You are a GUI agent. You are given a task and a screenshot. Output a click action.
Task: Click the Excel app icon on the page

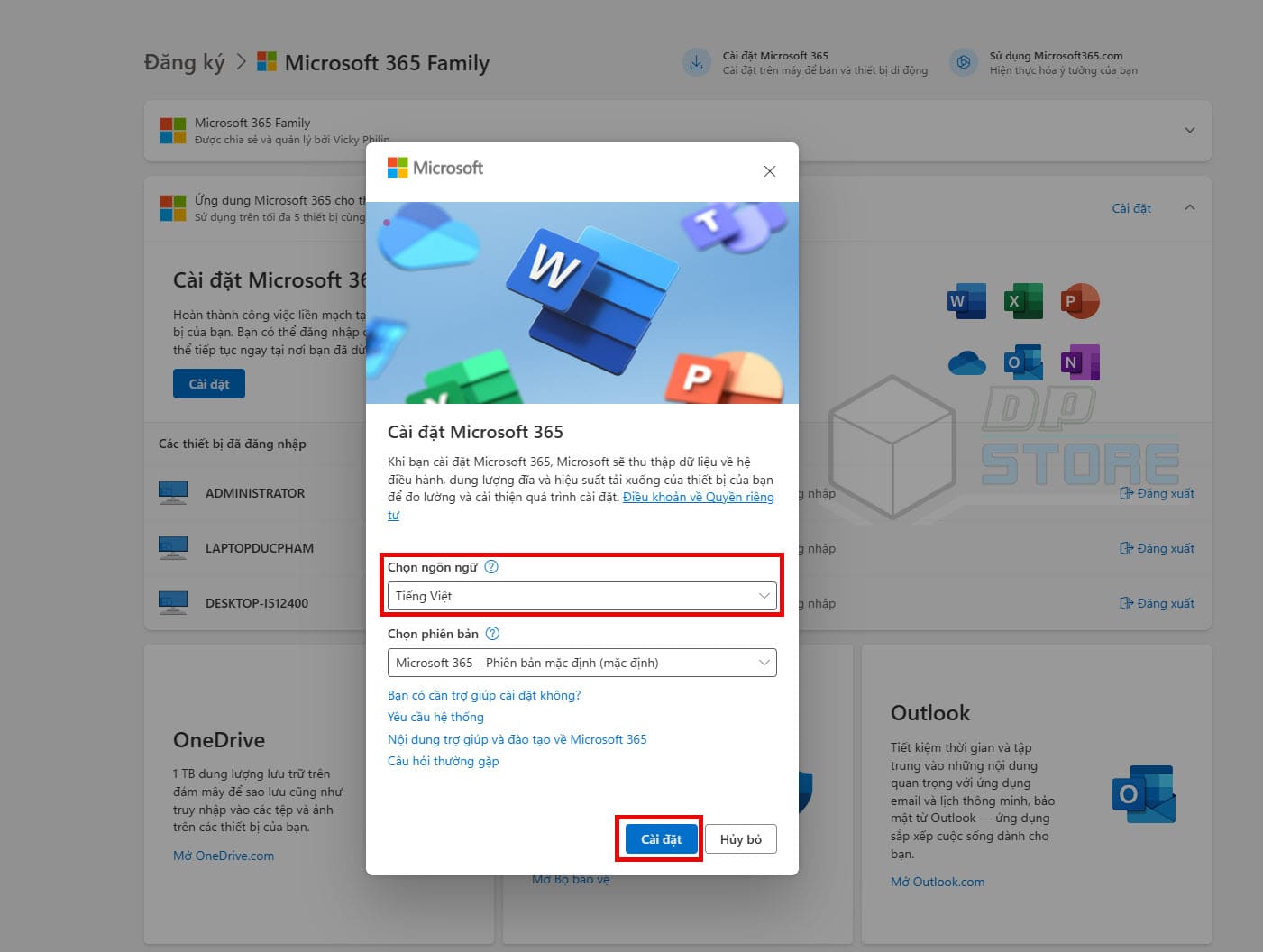tap(1023, 301)
